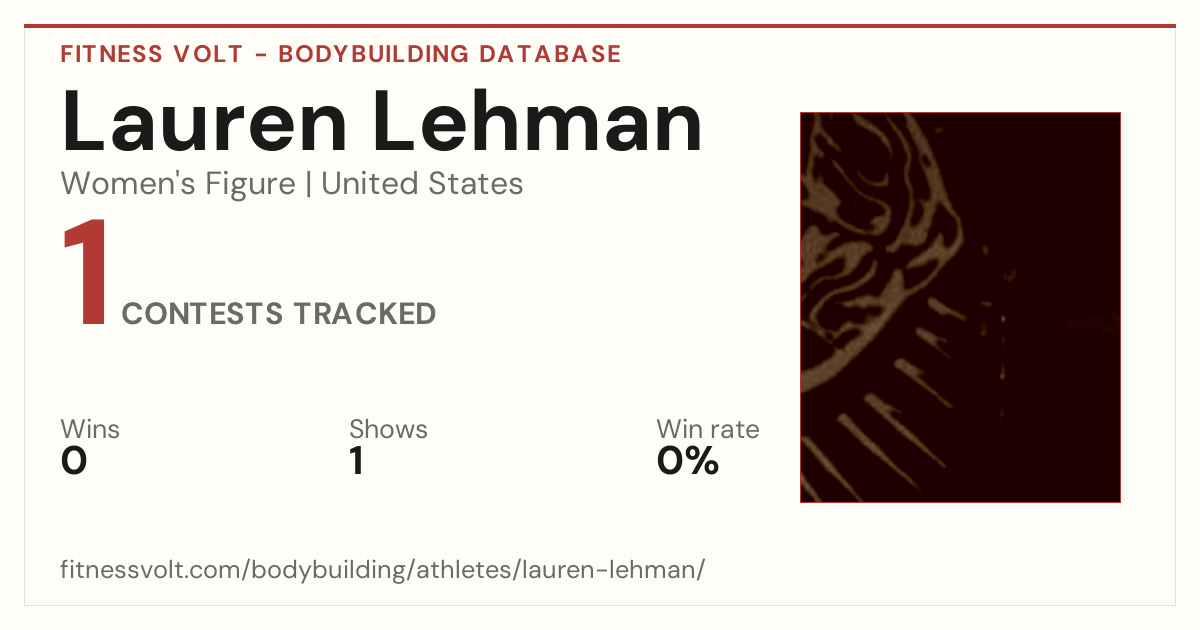Click the word Lauren in the title
This screenshot has width=1200, height=630.
[x=204, y=122]
